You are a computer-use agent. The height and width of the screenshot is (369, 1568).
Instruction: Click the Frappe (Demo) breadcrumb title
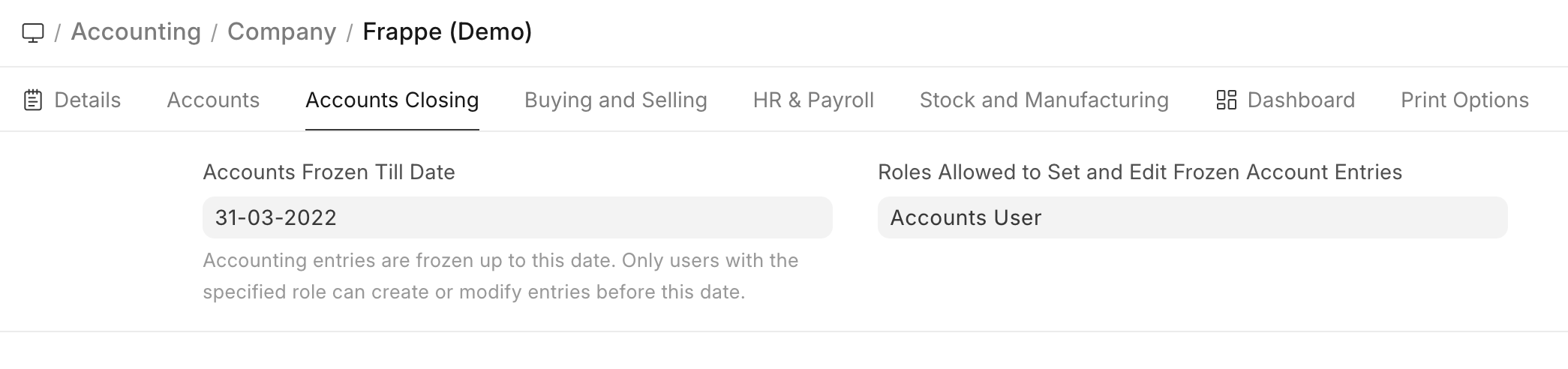[447, 32]
